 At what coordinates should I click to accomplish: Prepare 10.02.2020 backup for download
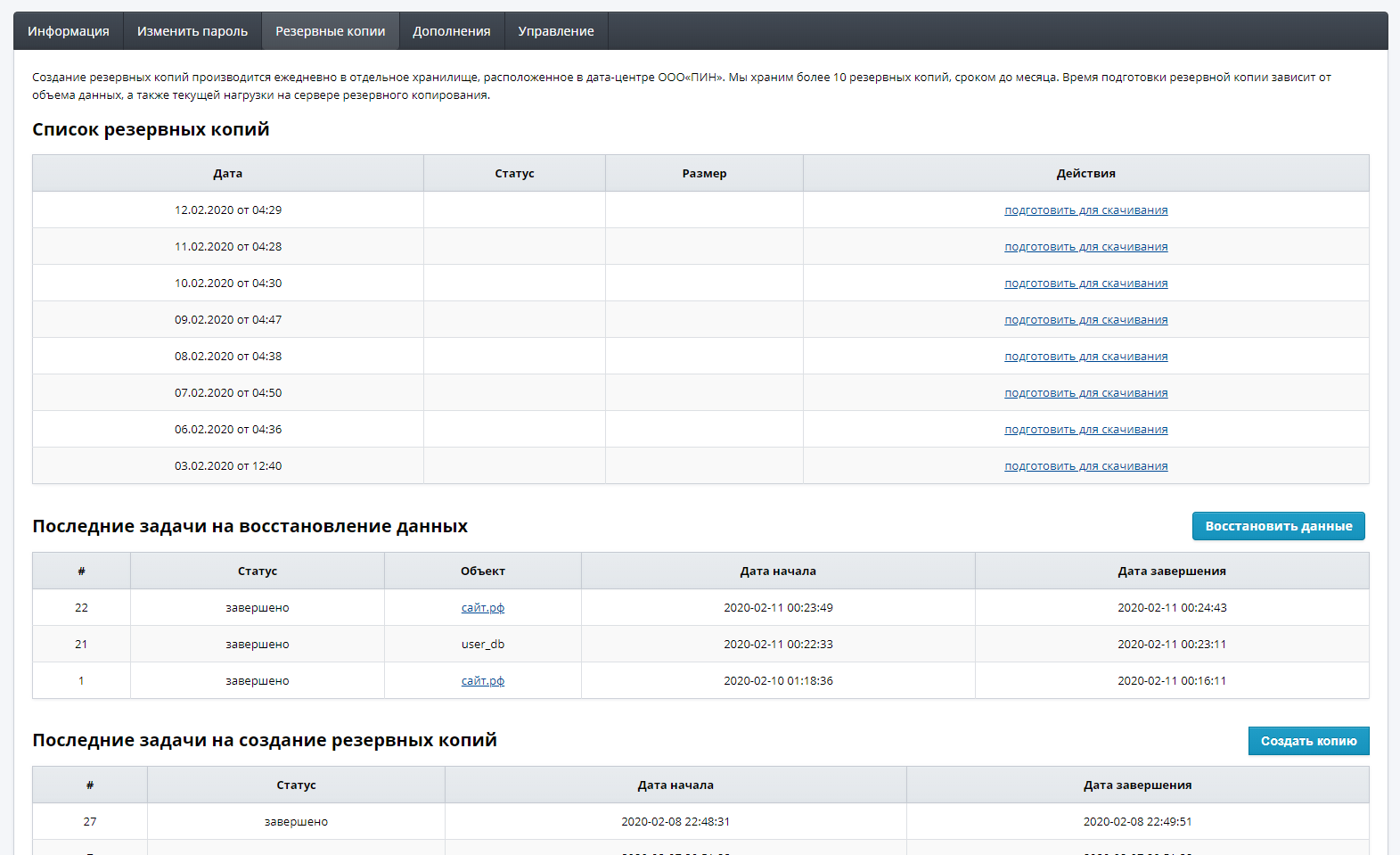pos(1086,284)
